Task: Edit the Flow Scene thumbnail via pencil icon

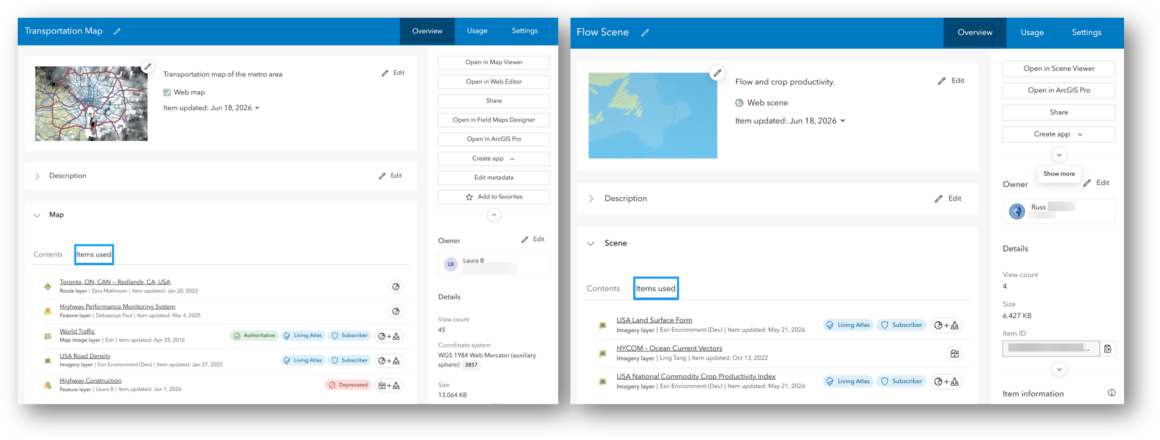Action: (x=716, y=72)
